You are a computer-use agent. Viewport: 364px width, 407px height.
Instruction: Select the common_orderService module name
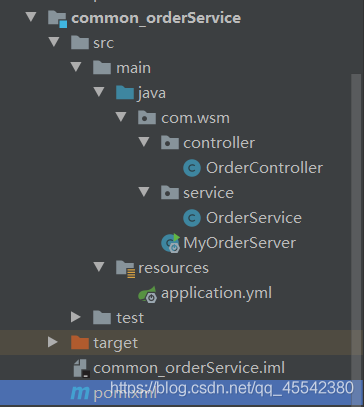[156, 18]
